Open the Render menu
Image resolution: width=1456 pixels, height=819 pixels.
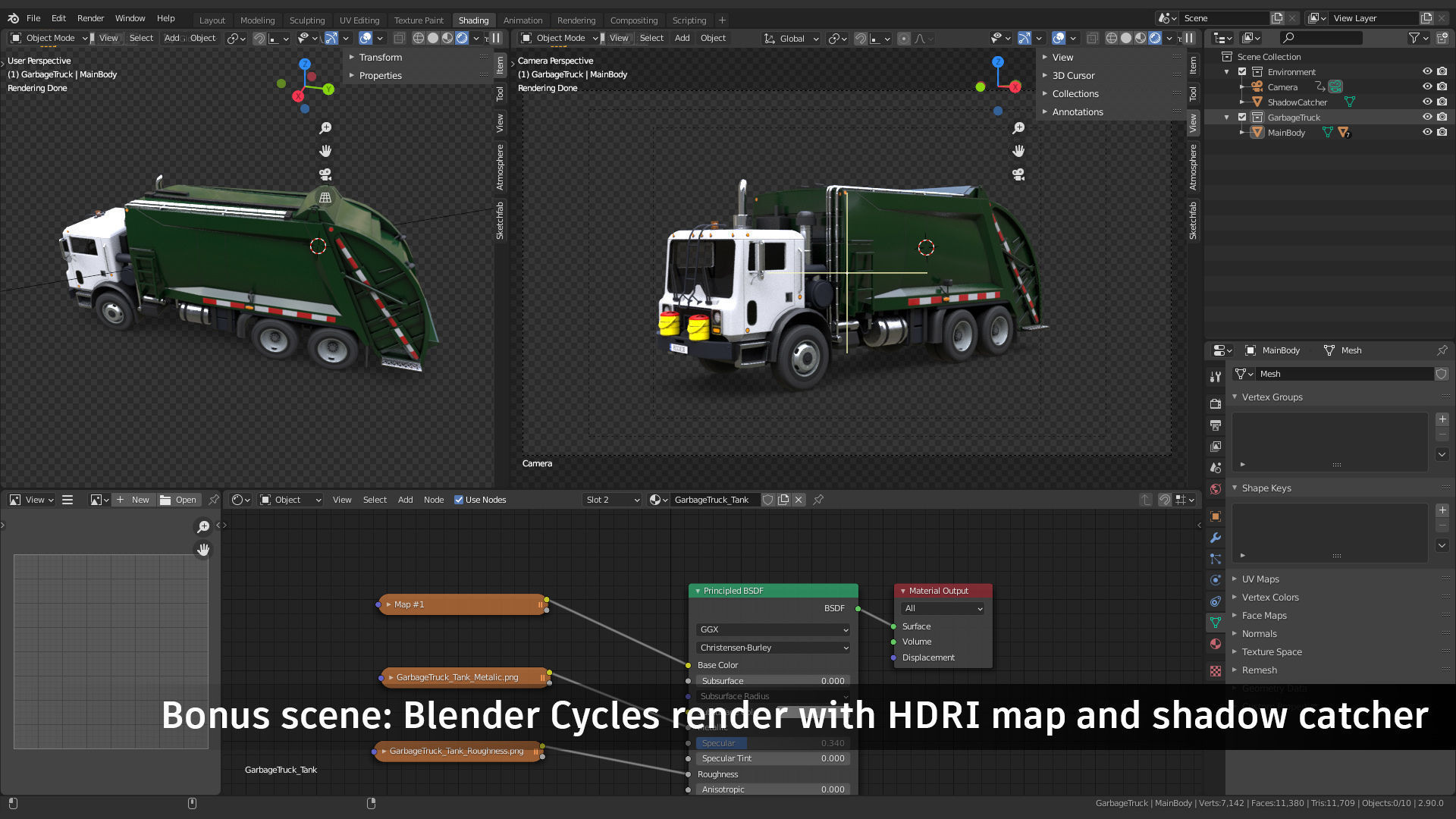pyautogui.click(x=90, y=18)
